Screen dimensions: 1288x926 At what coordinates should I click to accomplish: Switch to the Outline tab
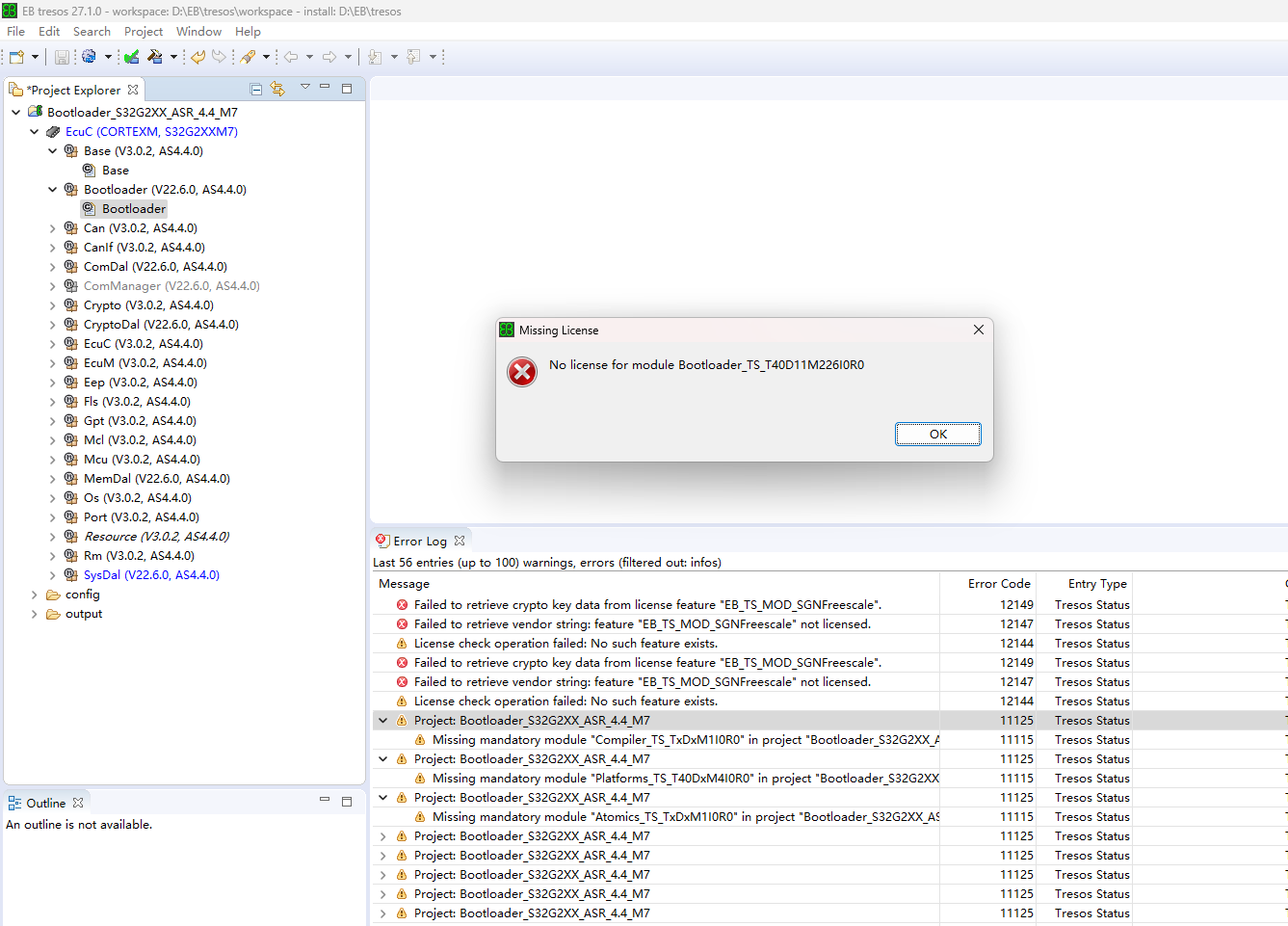pos(46,802)
